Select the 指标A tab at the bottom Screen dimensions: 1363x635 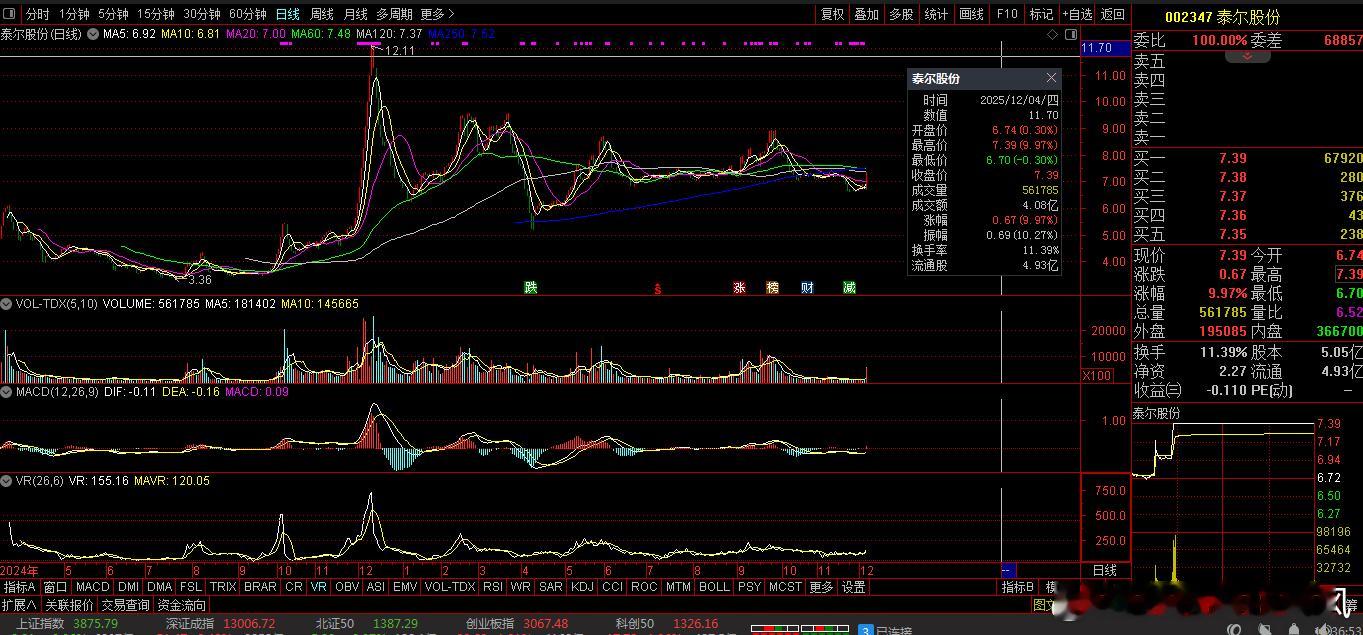(20, 587)
